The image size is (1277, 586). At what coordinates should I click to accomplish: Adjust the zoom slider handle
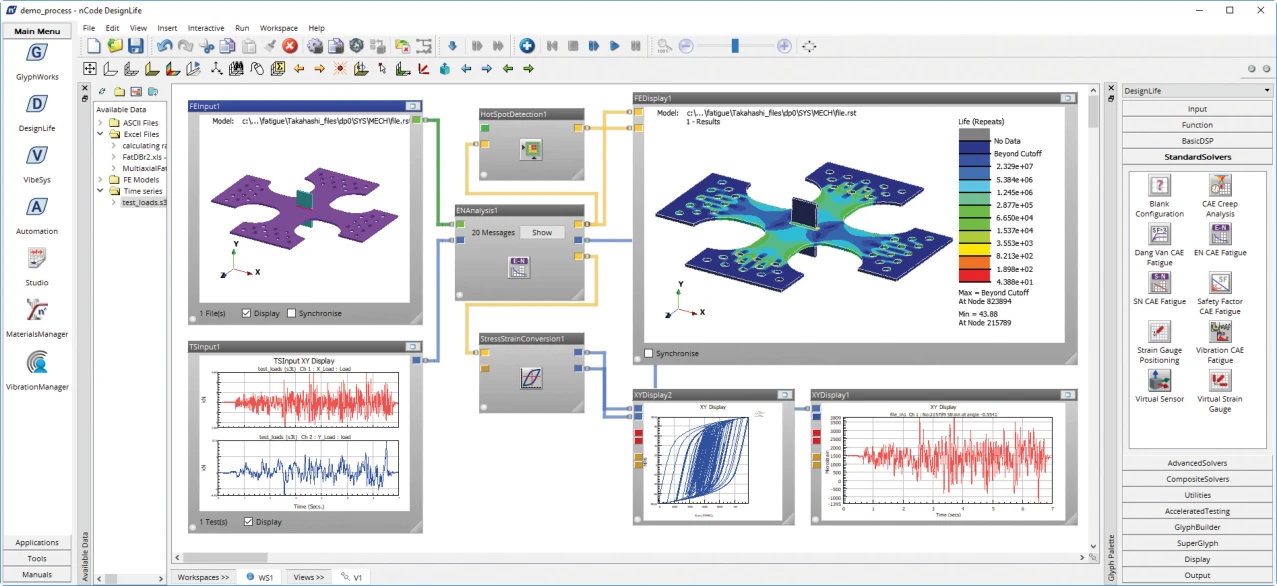[x=735, y=46]
